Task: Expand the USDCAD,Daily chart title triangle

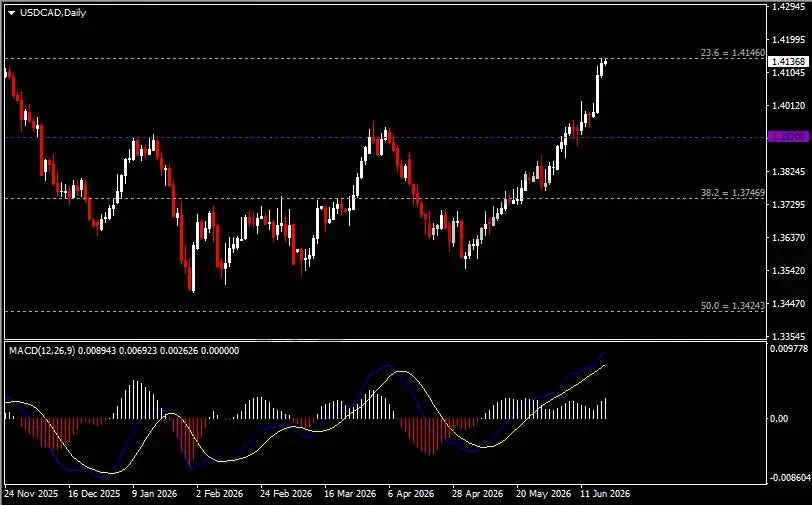Action: (x=11, y=13)
